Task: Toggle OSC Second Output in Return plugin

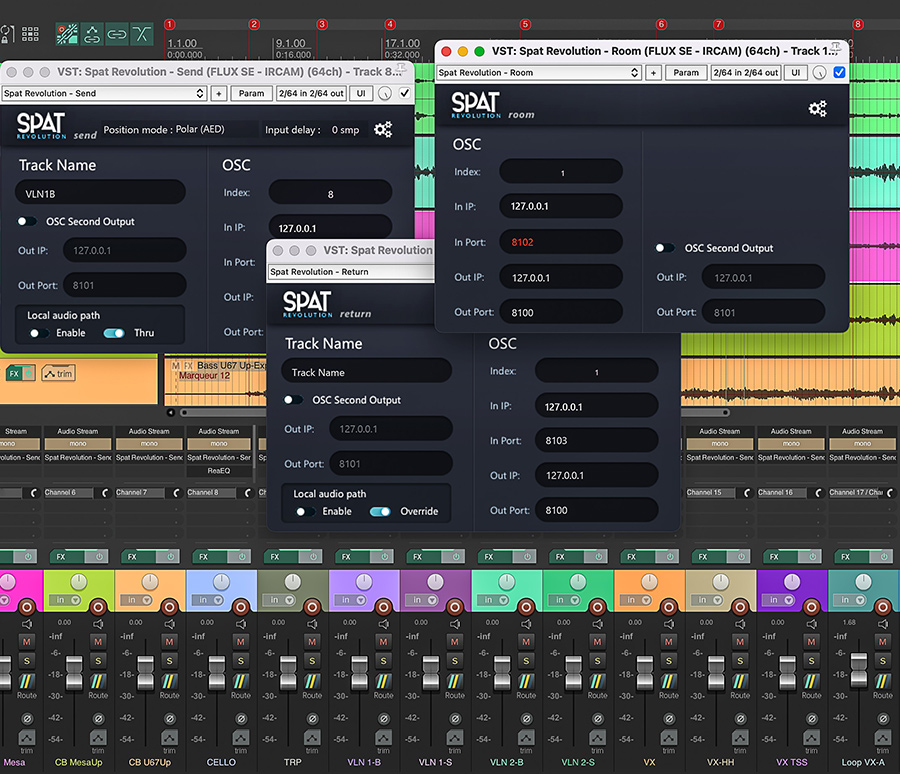Action: point(293,400)
